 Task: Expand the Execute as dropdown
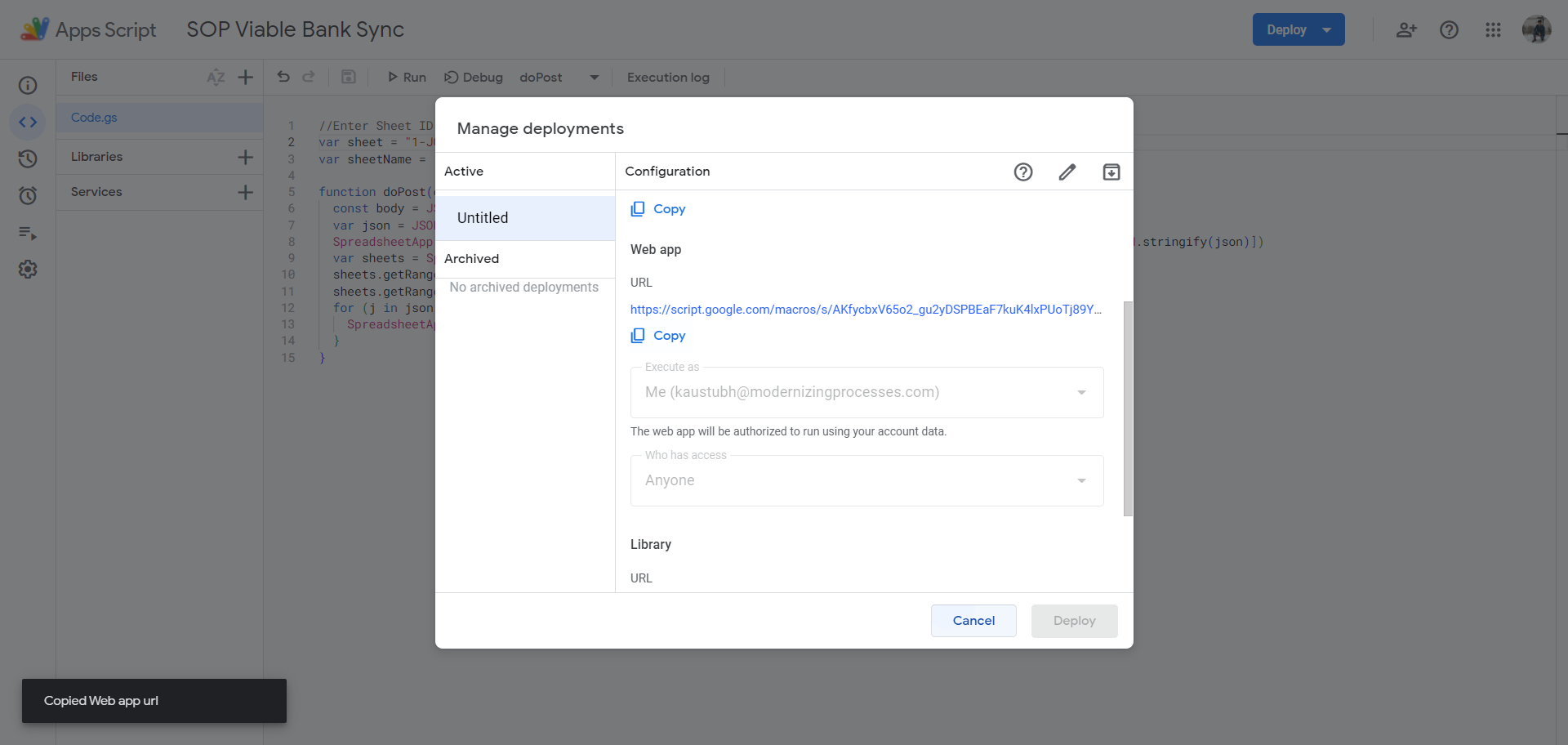pos(866,393)
